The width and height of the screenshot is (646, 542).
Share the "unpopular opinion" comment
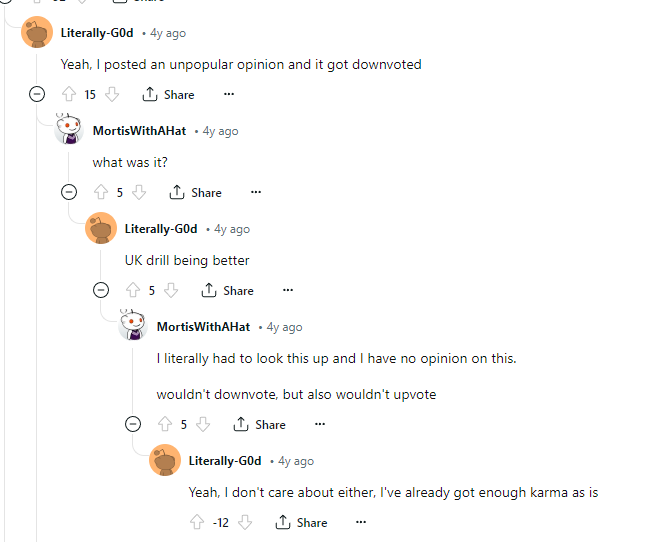coord(169,95)
